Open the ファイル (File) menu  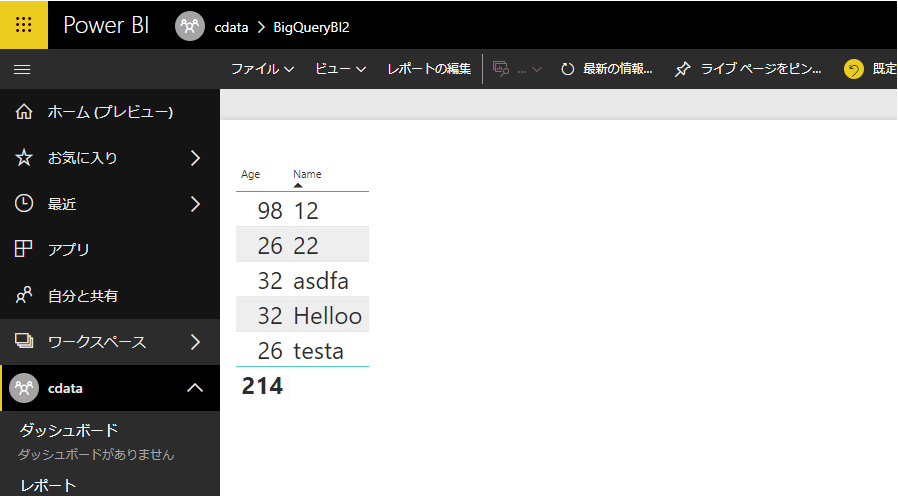click(262, 69)
